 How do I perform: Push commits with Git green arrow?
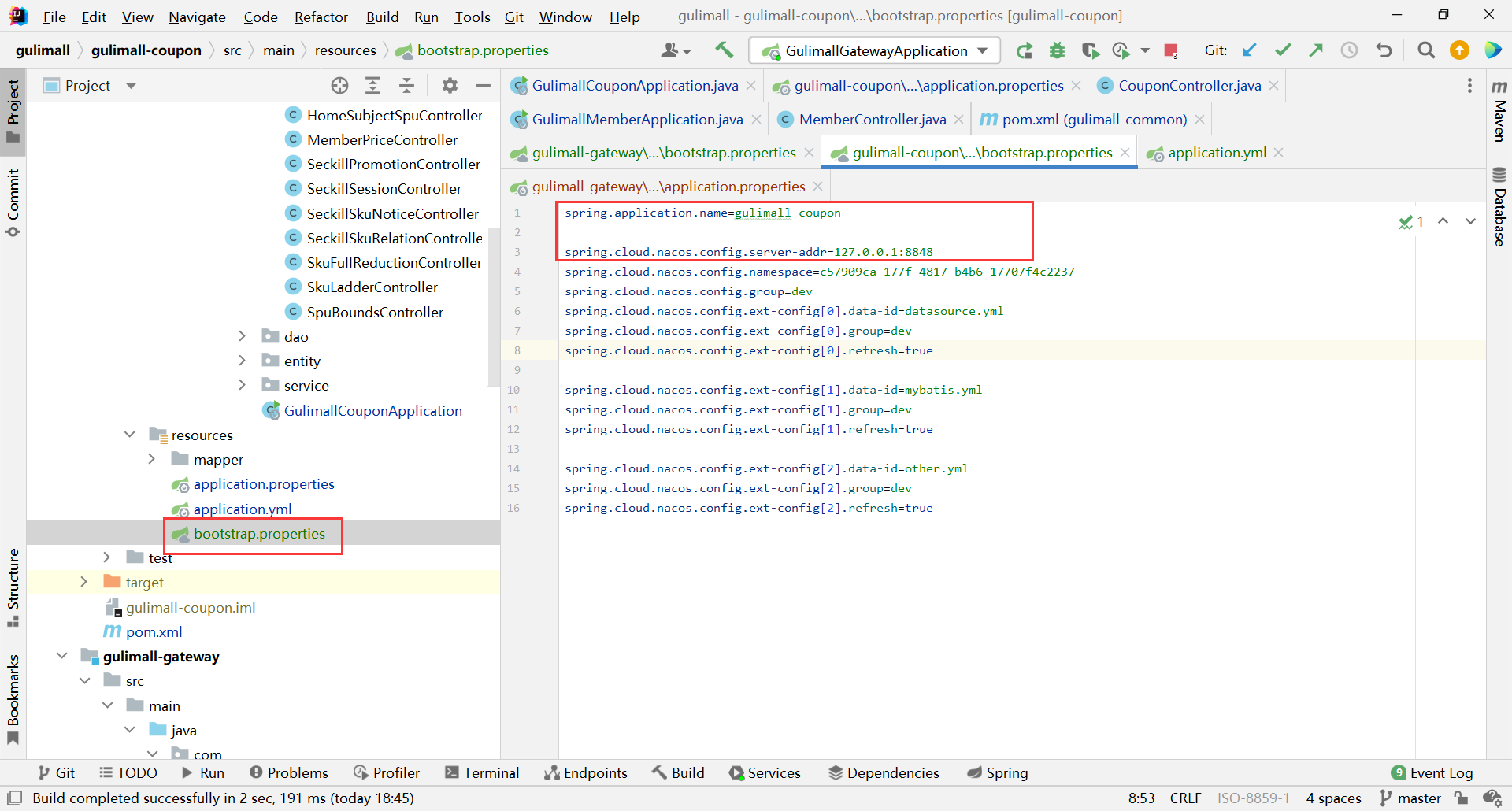point(1316,50)
